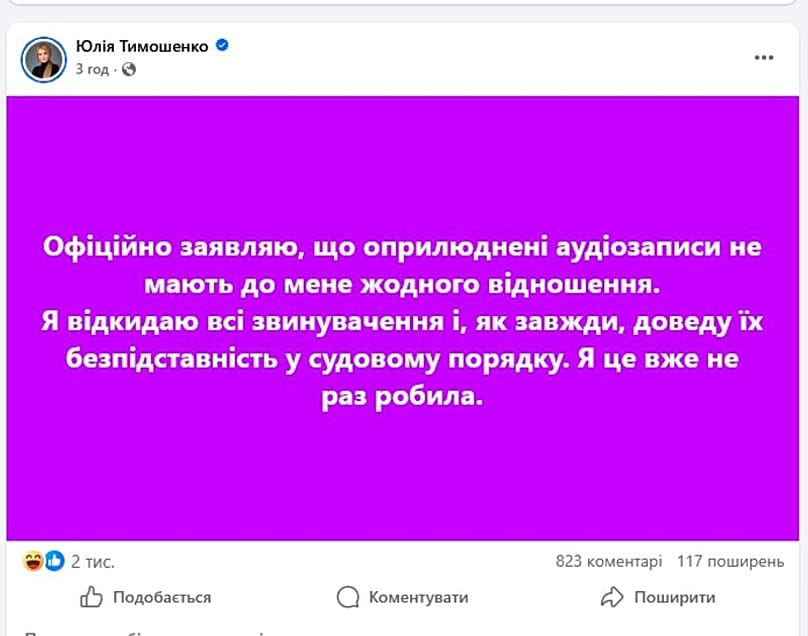808x636 pixels.
Task: Click the laughing emoji reaction icon
Action: click(33, 562)
